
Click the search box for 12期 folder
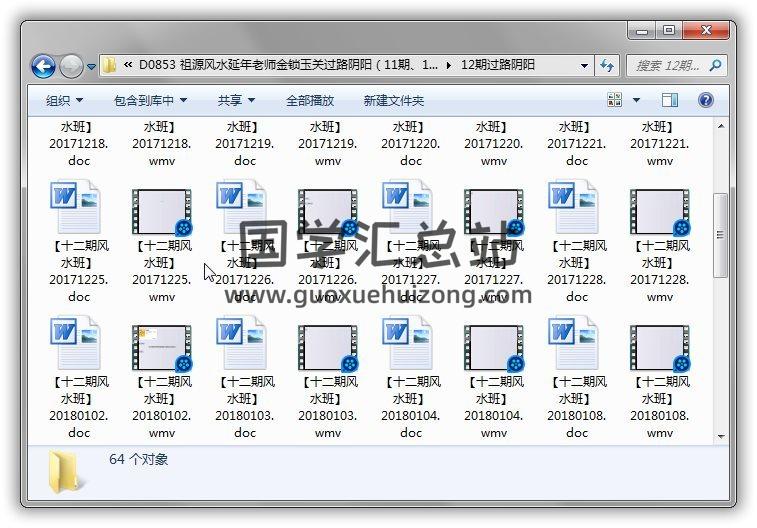676,65
